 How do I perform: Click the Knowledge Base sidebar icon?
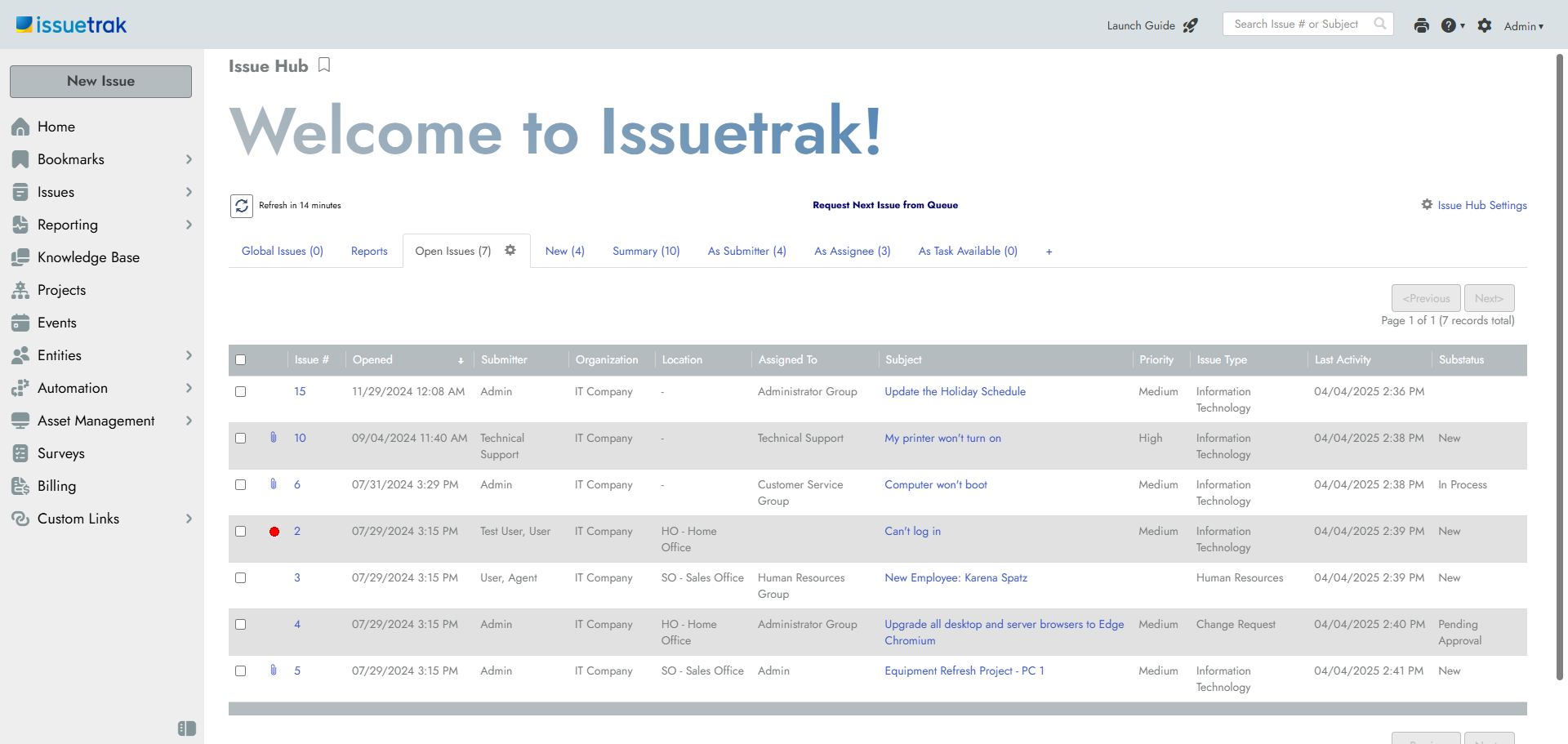coord(20,257)
